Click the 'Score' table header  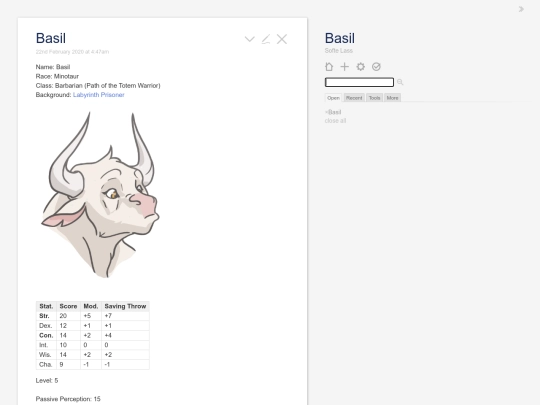pyautogui.click(x=68, y=306)
